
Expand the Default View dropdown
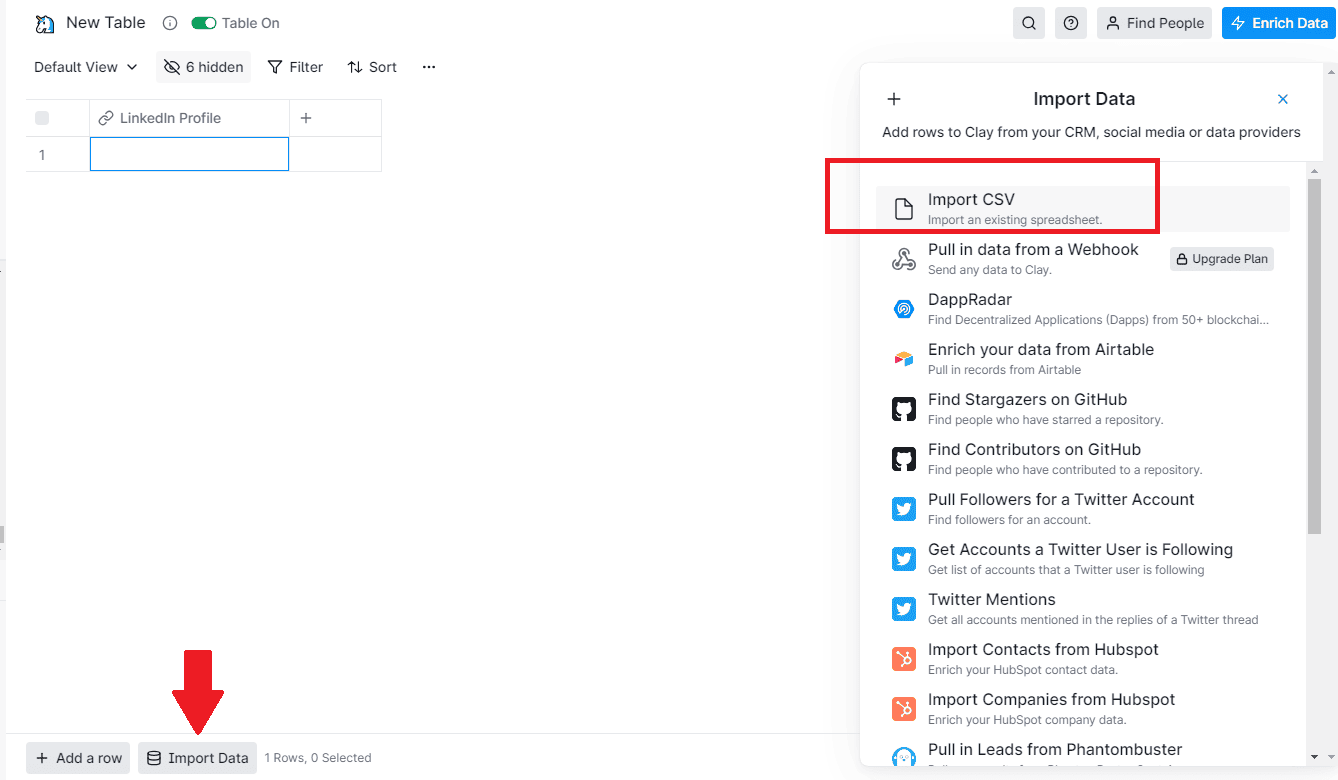(85, 67)
